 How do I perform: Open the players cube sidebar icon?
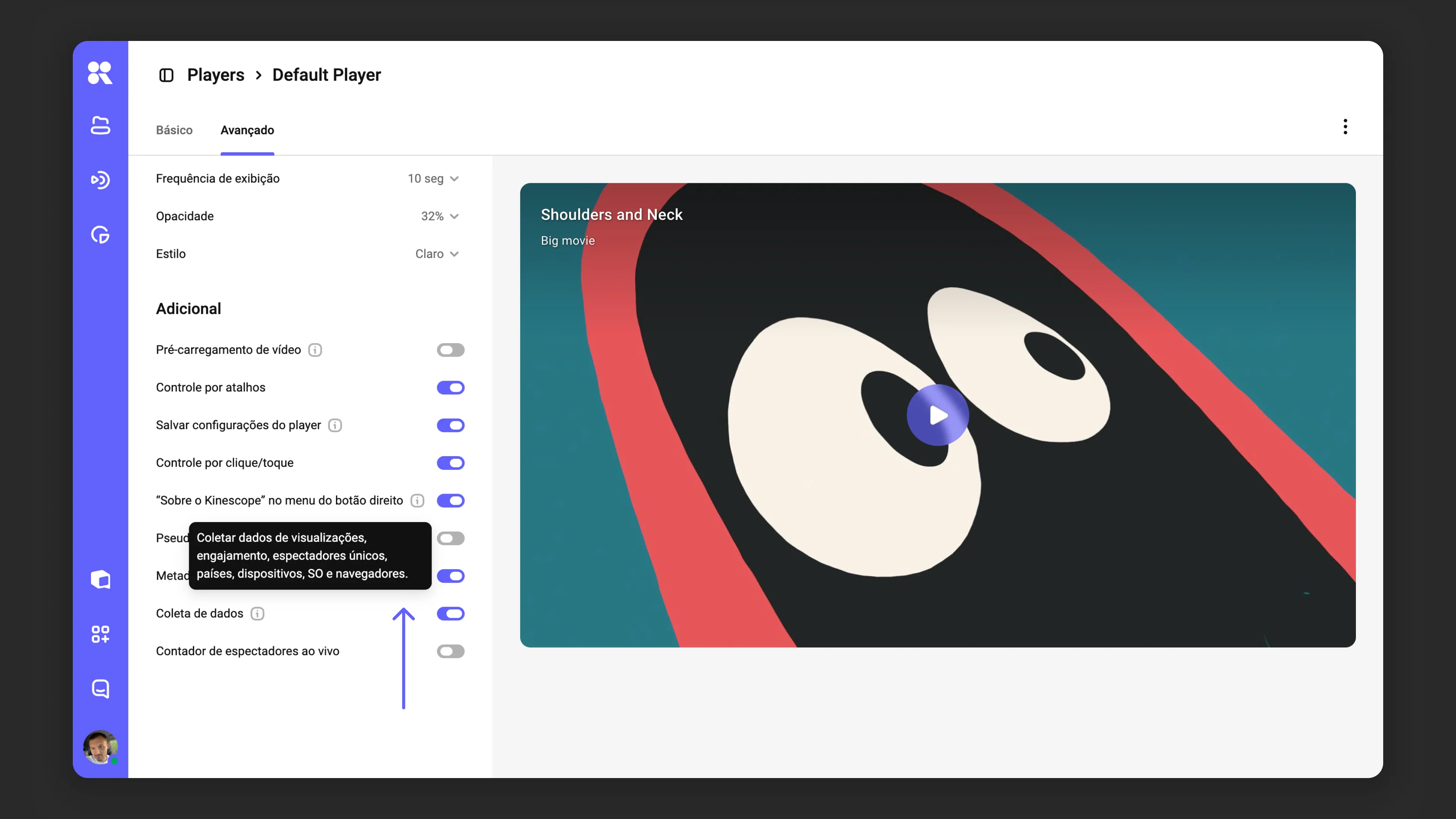[100, 579]
